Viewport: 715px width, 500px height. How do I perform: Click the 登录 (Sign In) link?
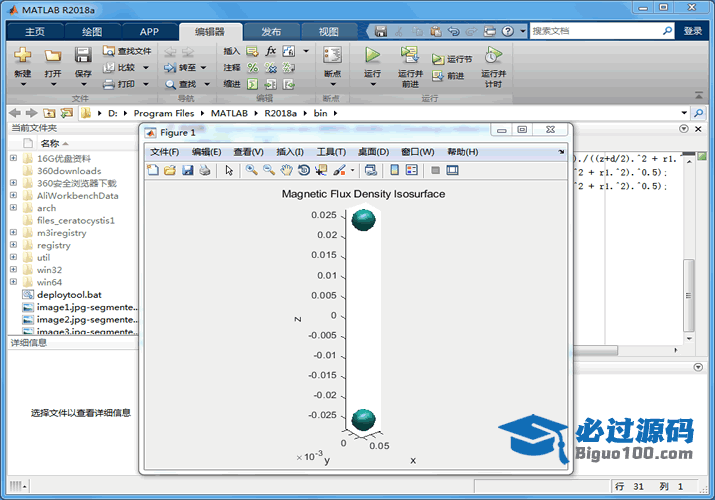[x=692, y=31]
